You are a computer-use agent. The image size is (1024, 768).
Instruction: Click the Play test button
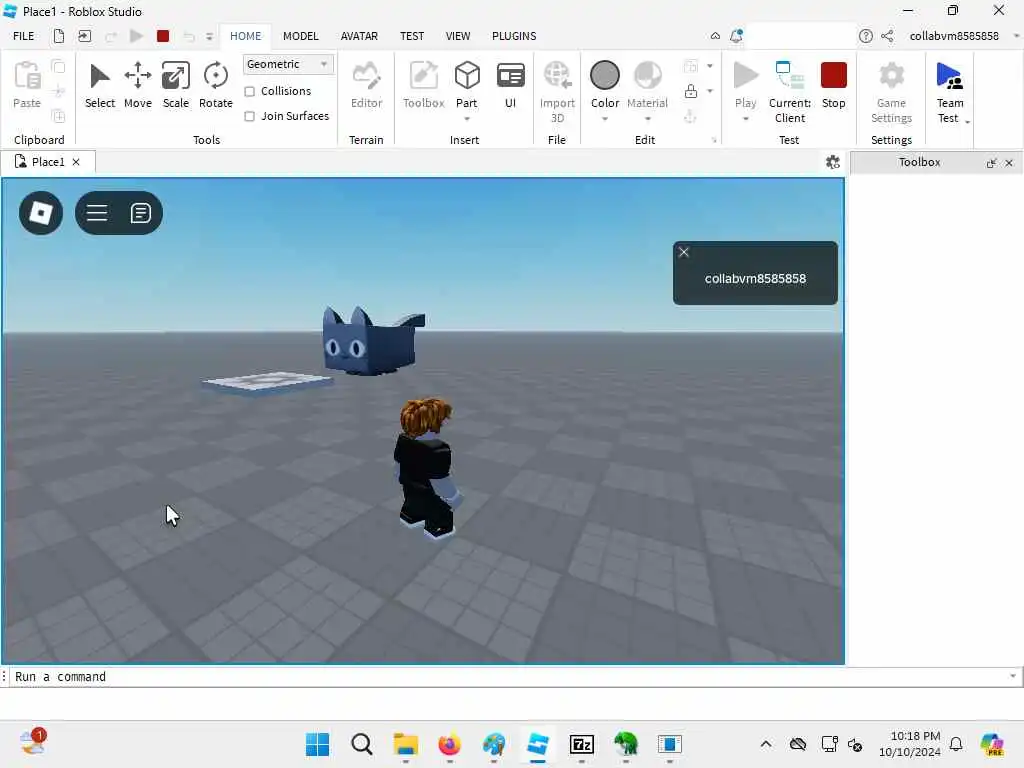(745, 84)
